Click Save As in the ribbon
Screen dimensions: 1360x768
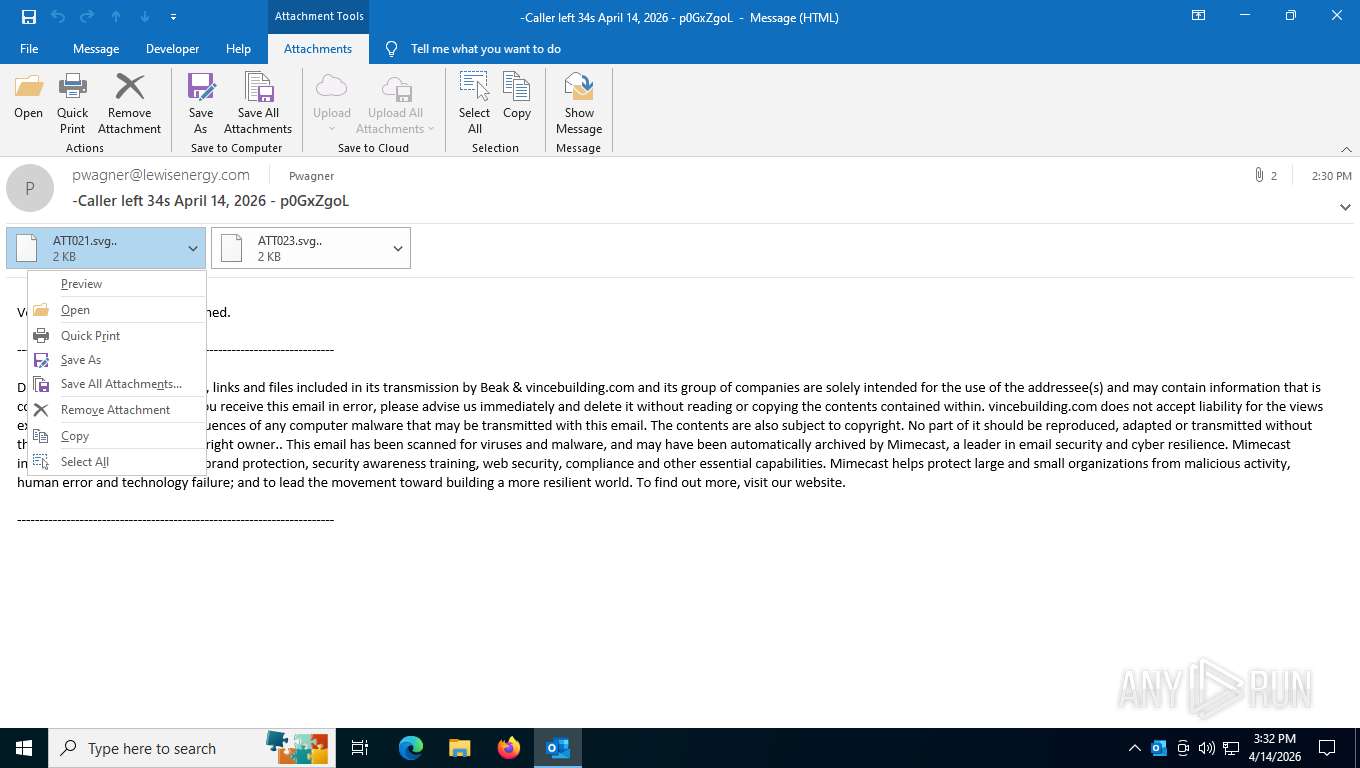tap(201, 103)
